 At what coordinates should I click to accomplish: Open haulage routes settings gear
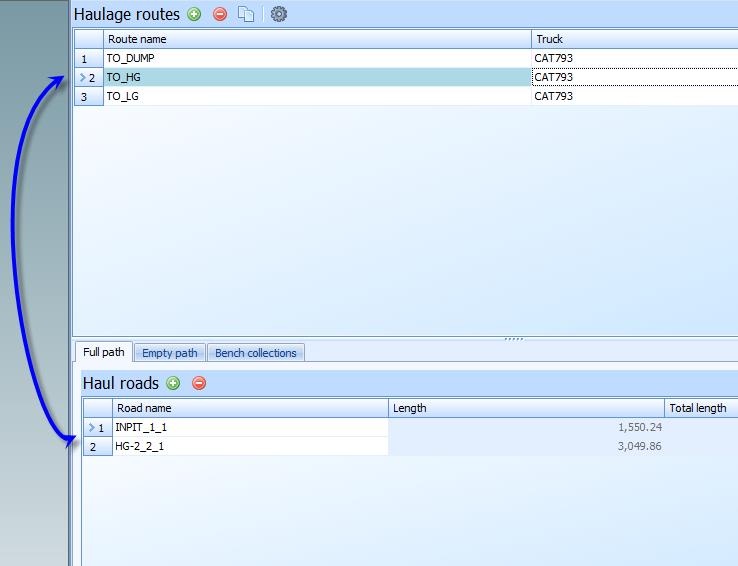279,15
